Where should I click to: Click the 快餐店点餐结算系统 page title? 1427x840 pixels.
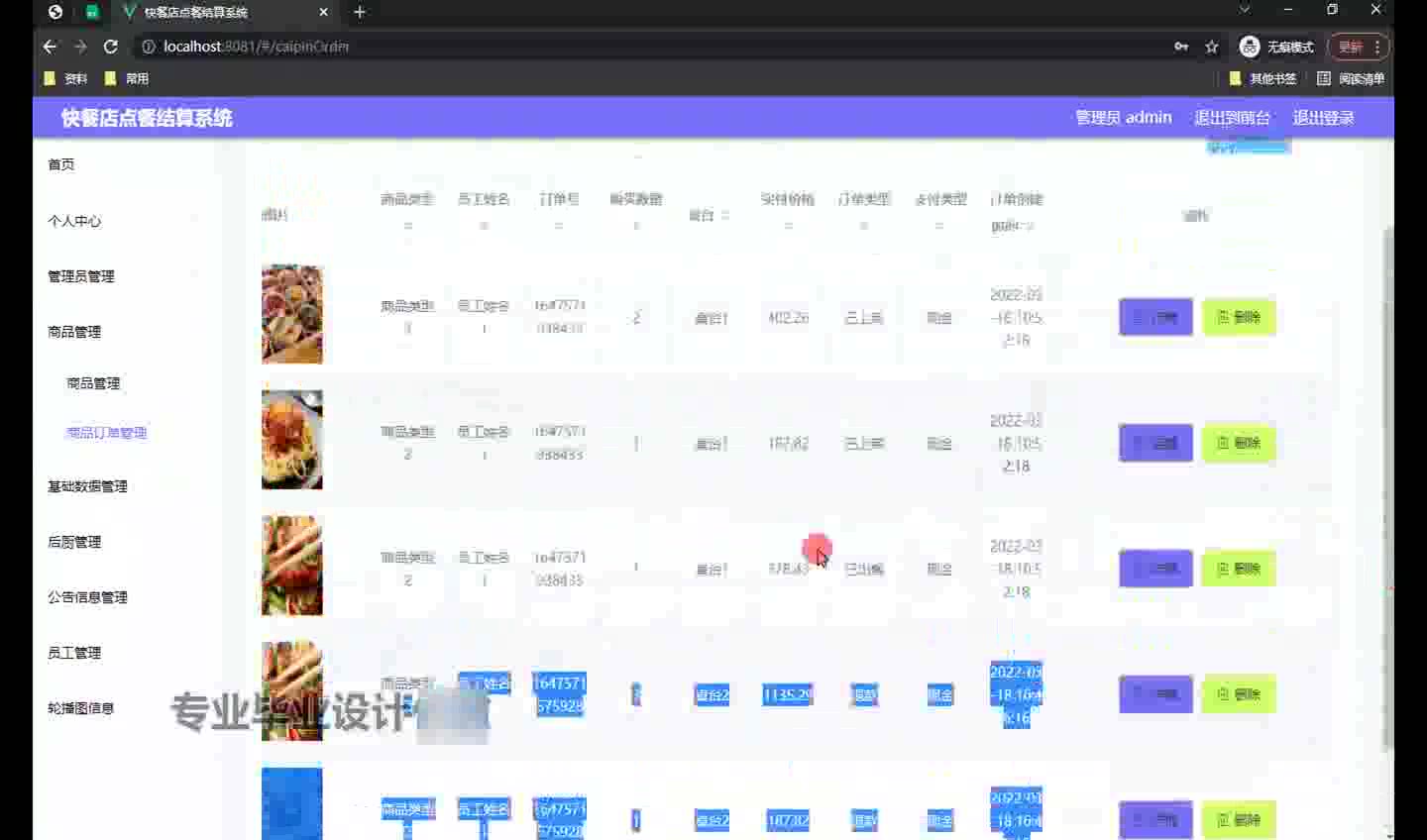point(147,118)
